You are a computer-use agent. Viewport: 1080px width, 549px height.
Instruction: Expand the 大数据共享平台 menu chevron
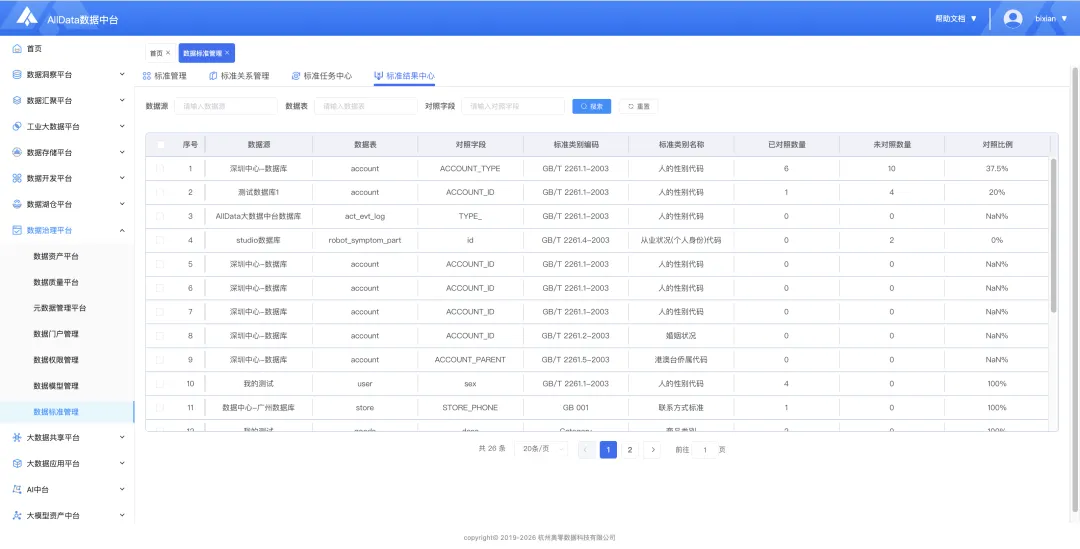[122, 437]
